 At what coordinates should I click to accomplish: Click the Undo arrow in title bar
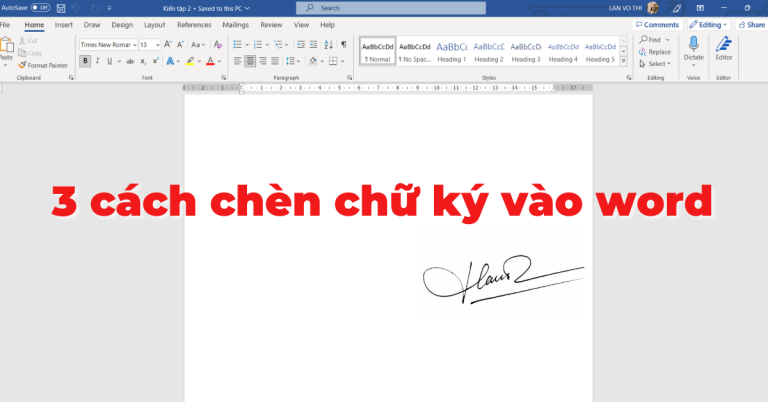coord(75,8)
